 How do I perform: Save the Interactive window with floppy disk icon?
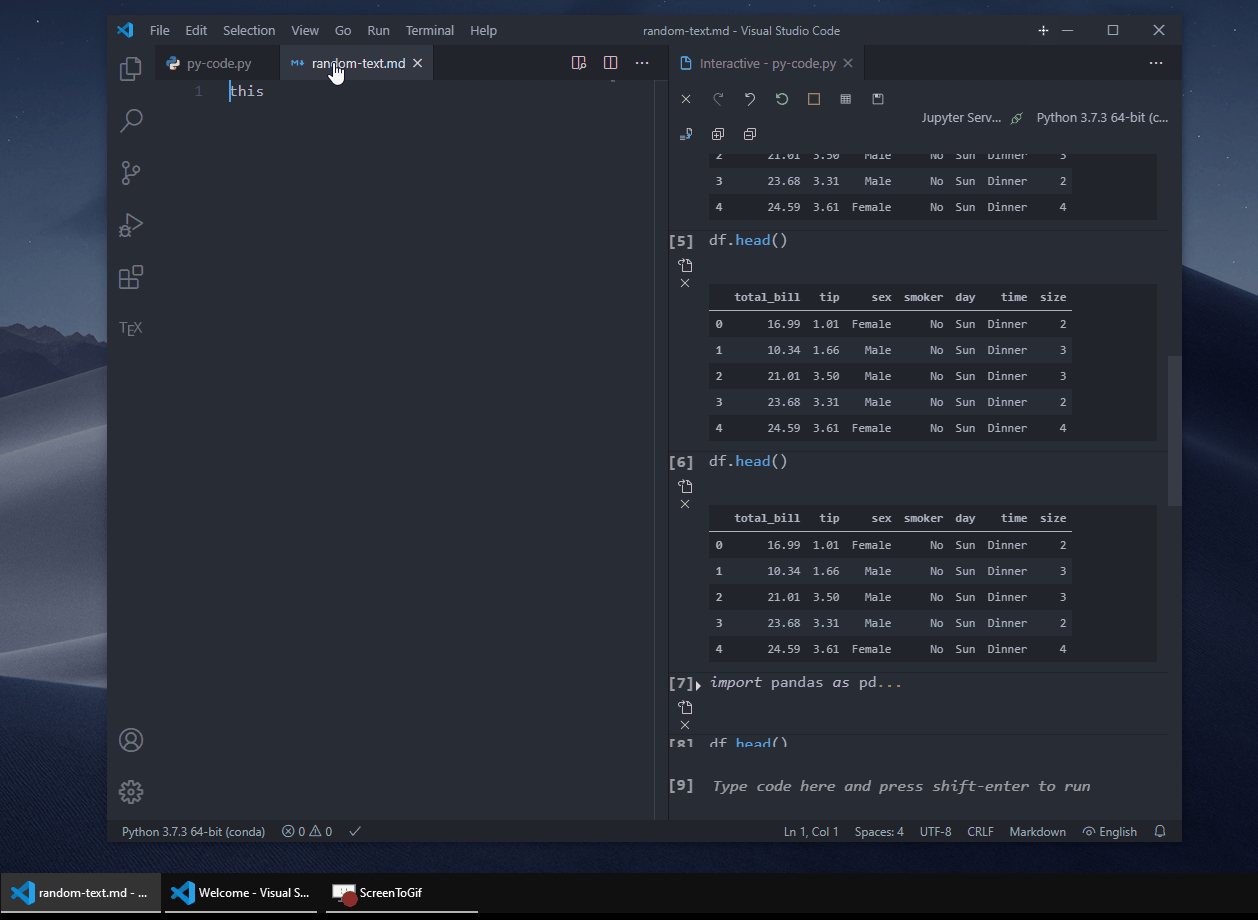click(878, 99)
